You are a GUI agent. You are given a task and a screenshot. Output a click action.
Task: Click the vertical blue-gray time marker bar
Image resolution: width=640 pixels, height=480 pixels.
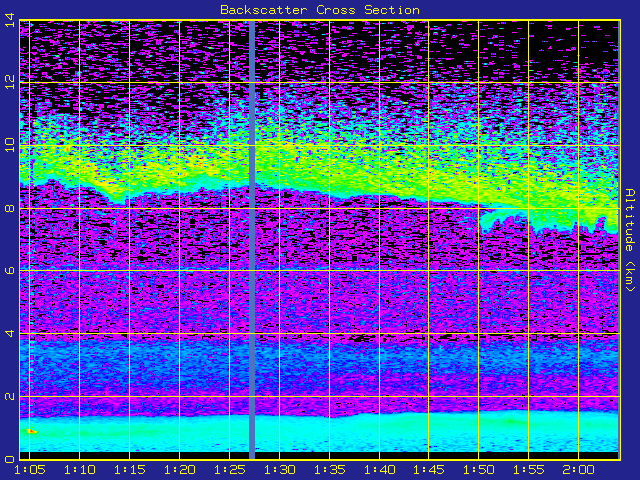[x=252, y=240]
